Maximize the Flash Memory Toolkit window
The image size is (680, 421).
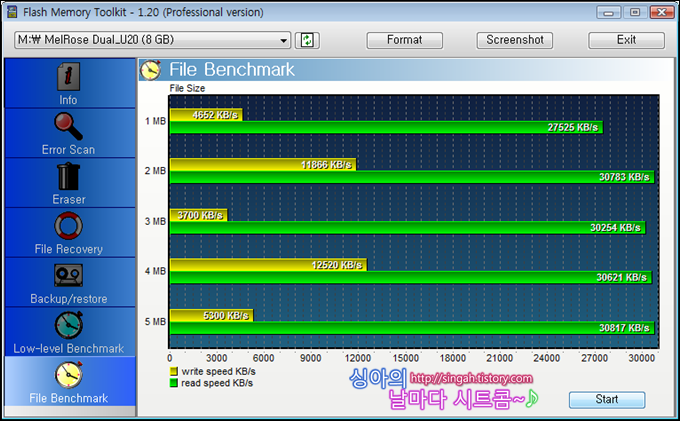pos(635,12)
